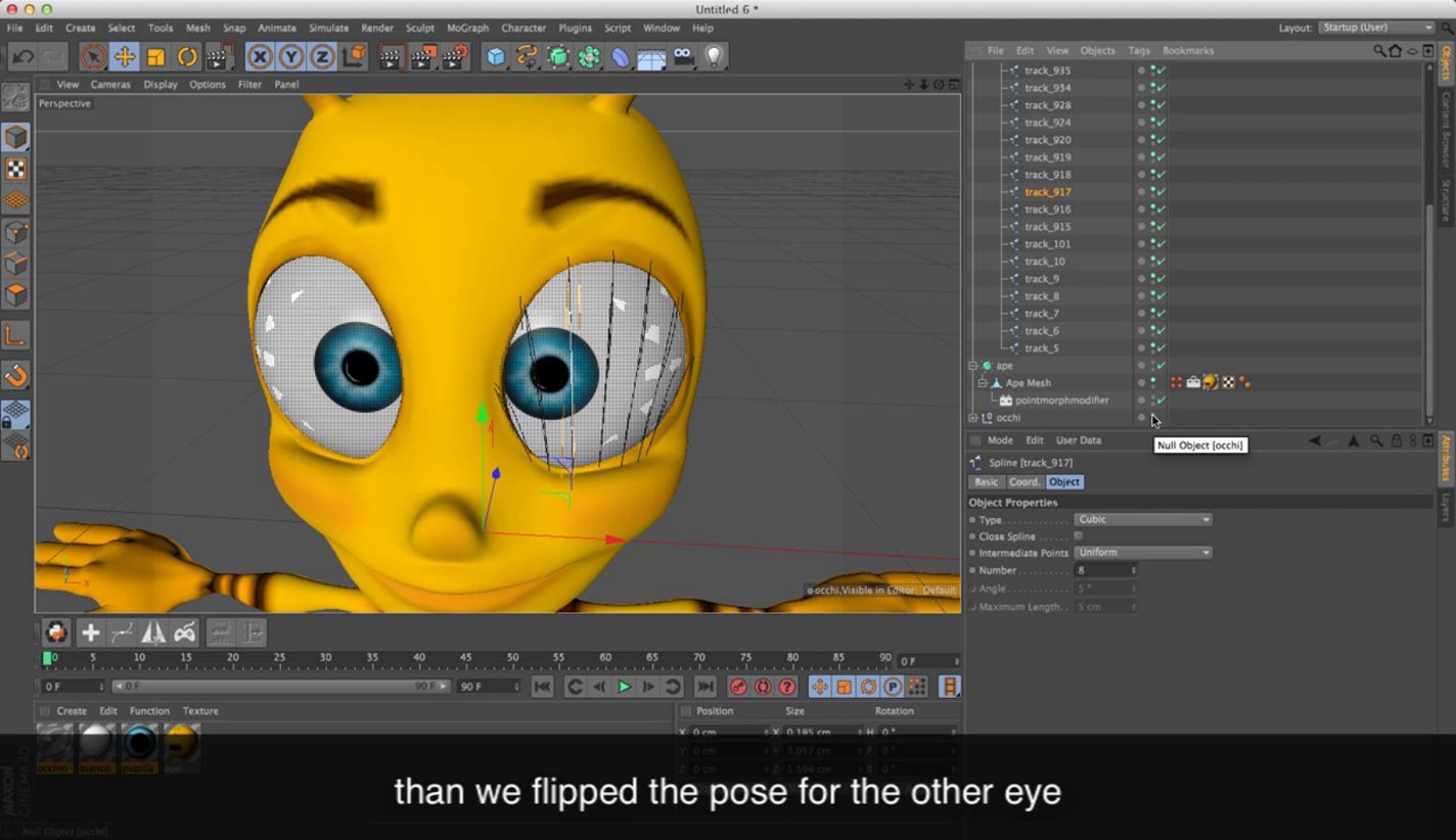The width and height of the screenshot is (1456, 840).
Task: Open the Sculpt menu
Action: (x=420, y=28)
